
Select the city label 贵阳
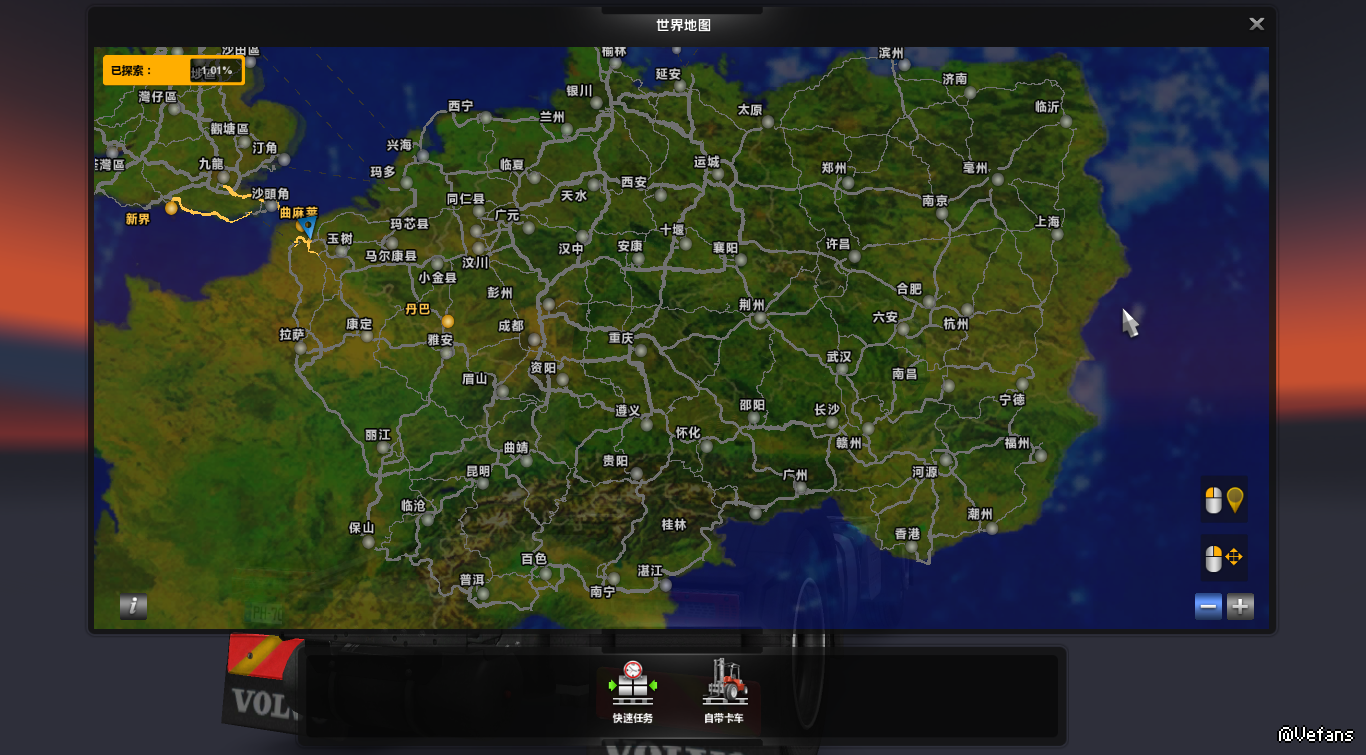(615, 461)
